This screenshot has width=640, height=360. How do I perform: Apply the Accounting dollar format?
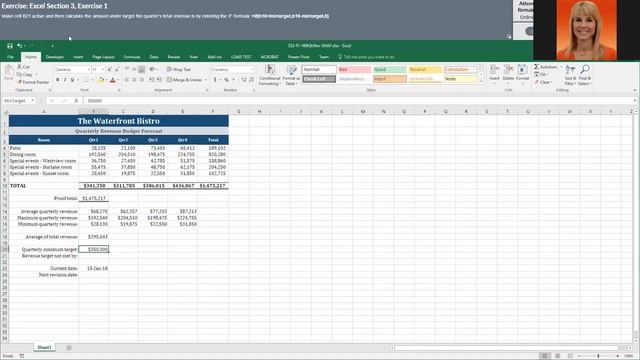pos(215,80)
